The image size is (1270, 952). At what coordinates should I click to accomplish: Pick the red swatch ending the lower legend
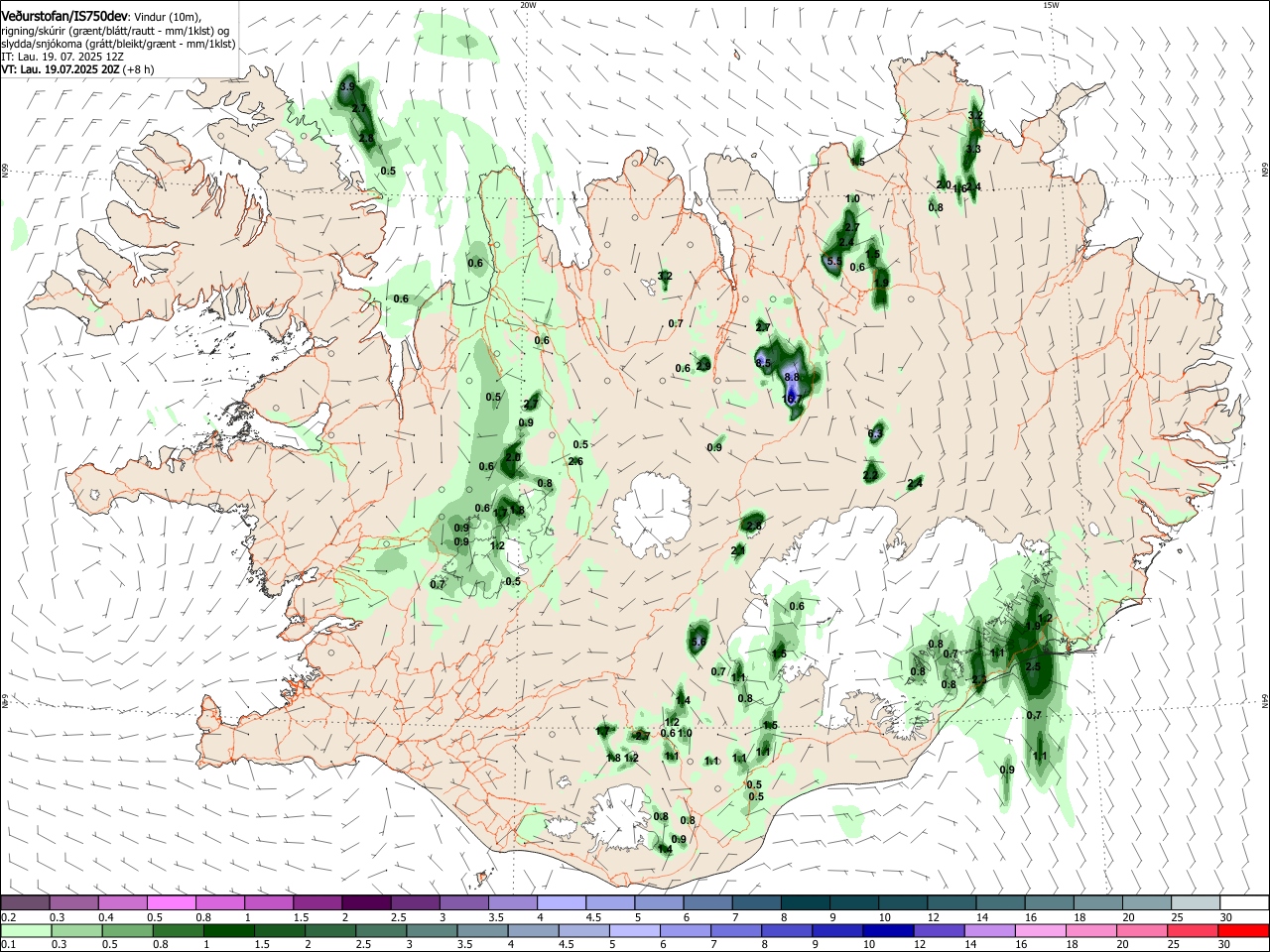(1242, 930)
